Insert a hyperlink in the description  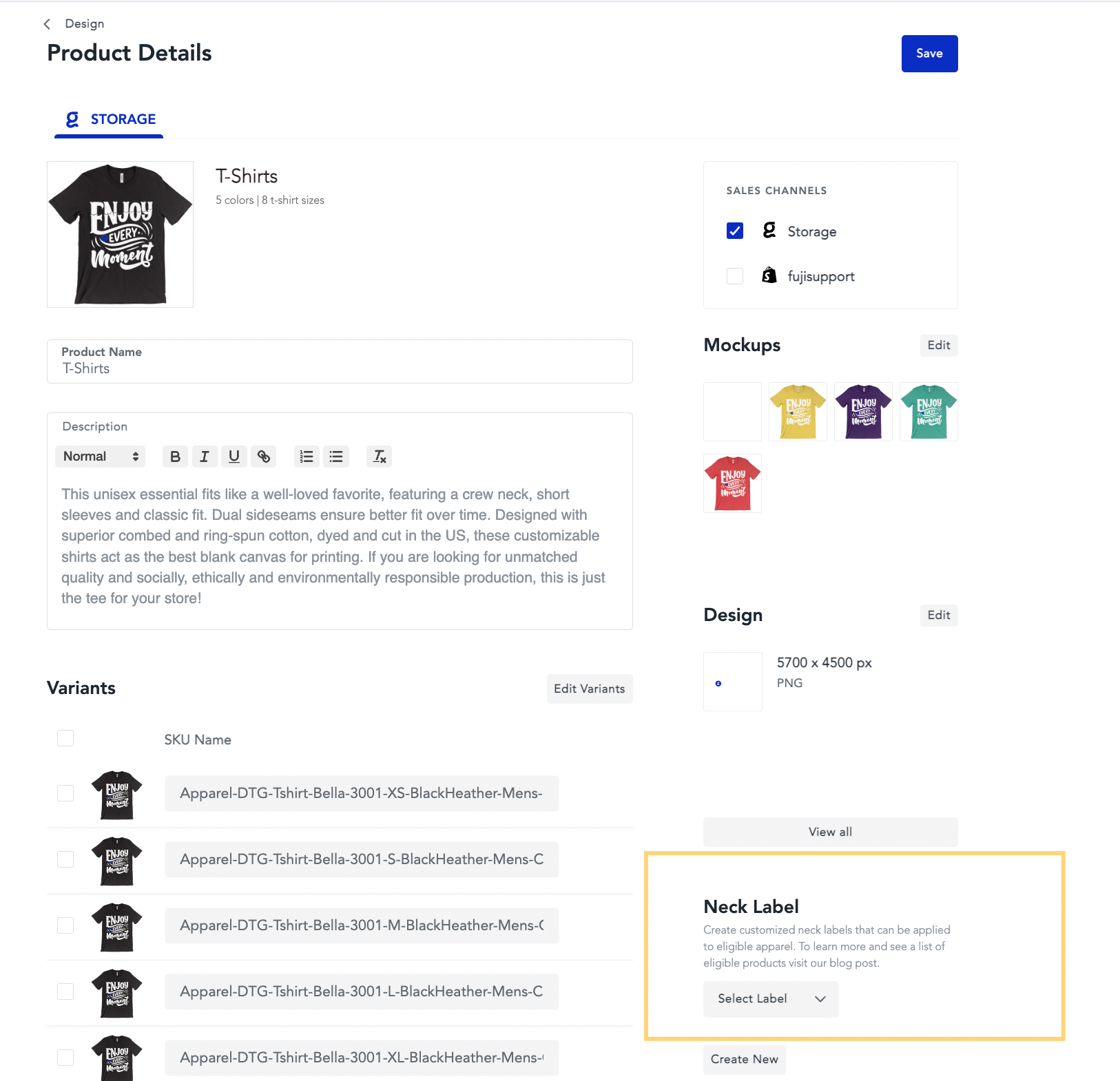point(264,456)
